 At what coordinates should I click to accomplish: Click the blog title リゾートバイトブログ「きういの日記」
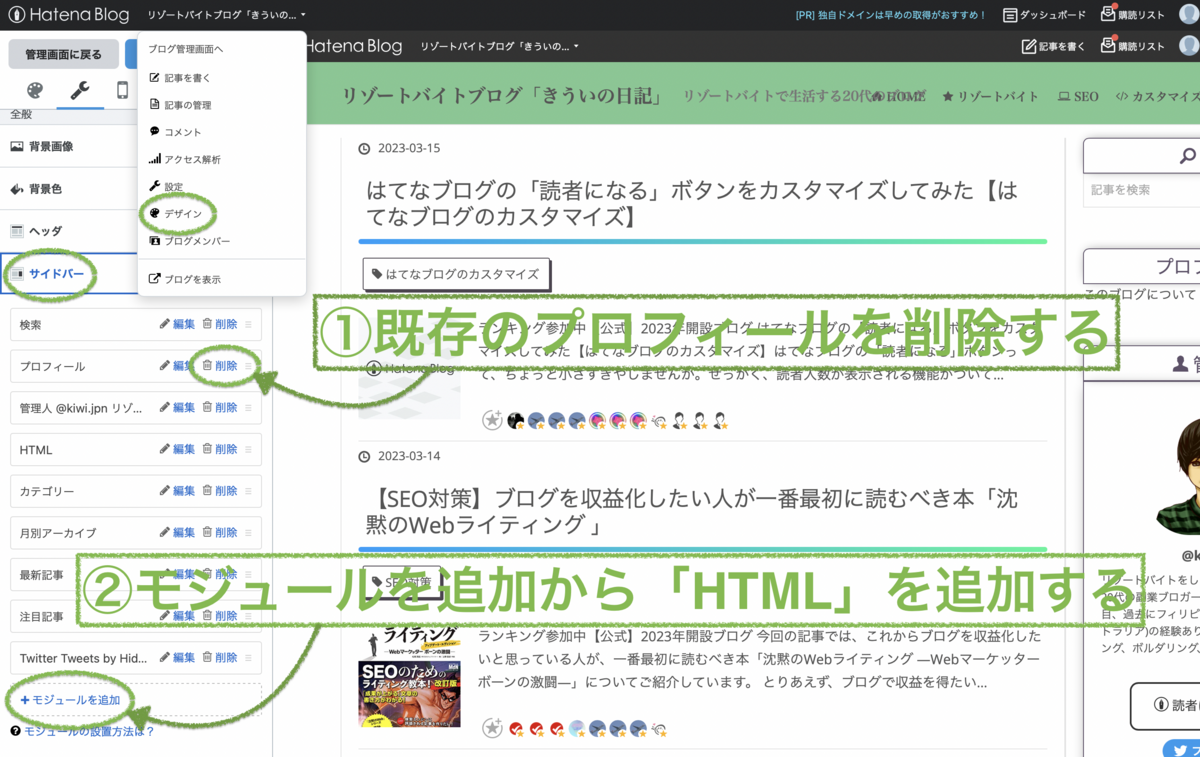503,96
